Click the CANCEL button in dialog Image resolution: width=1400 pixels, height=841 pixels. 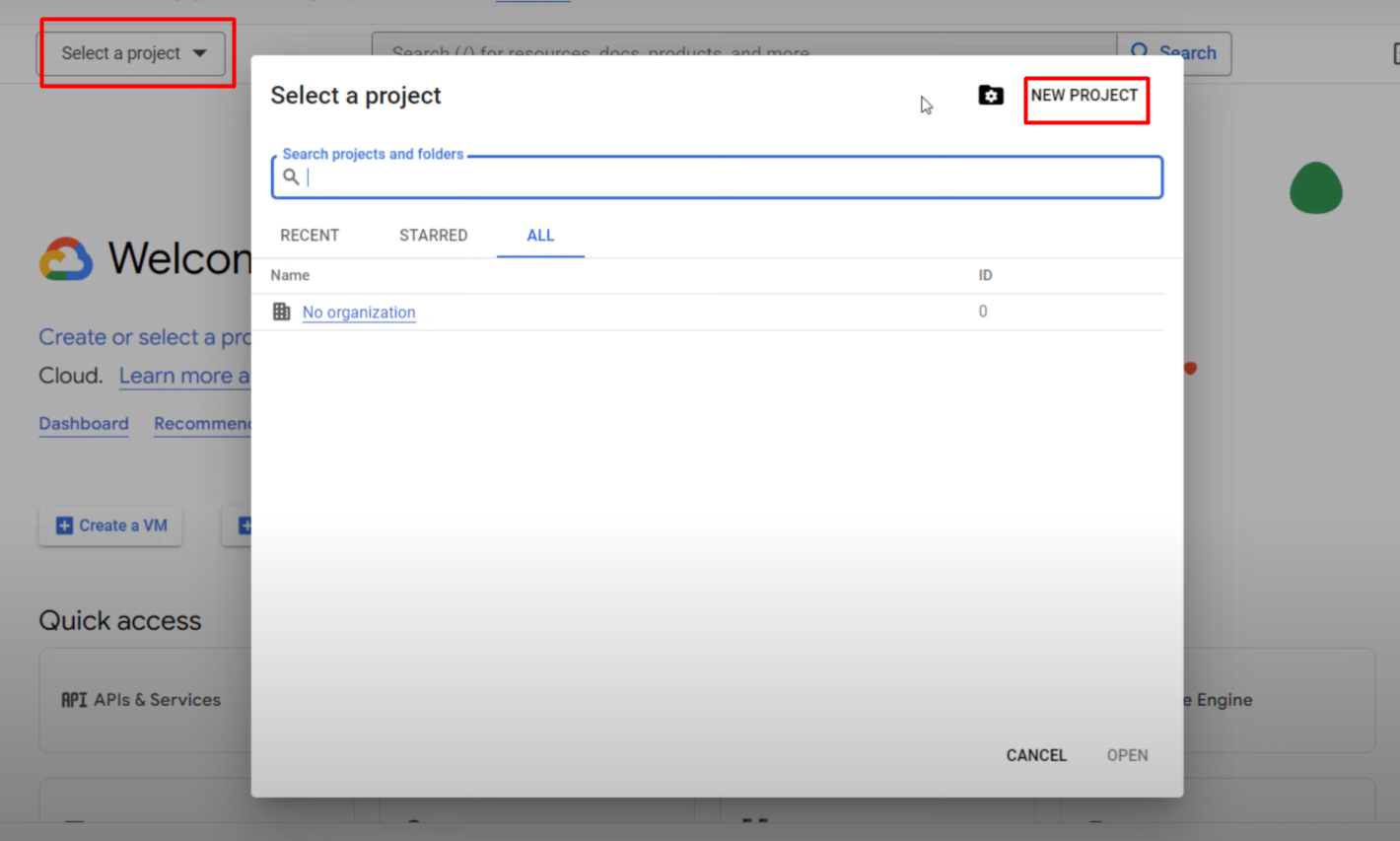(x=1036, y=755)
